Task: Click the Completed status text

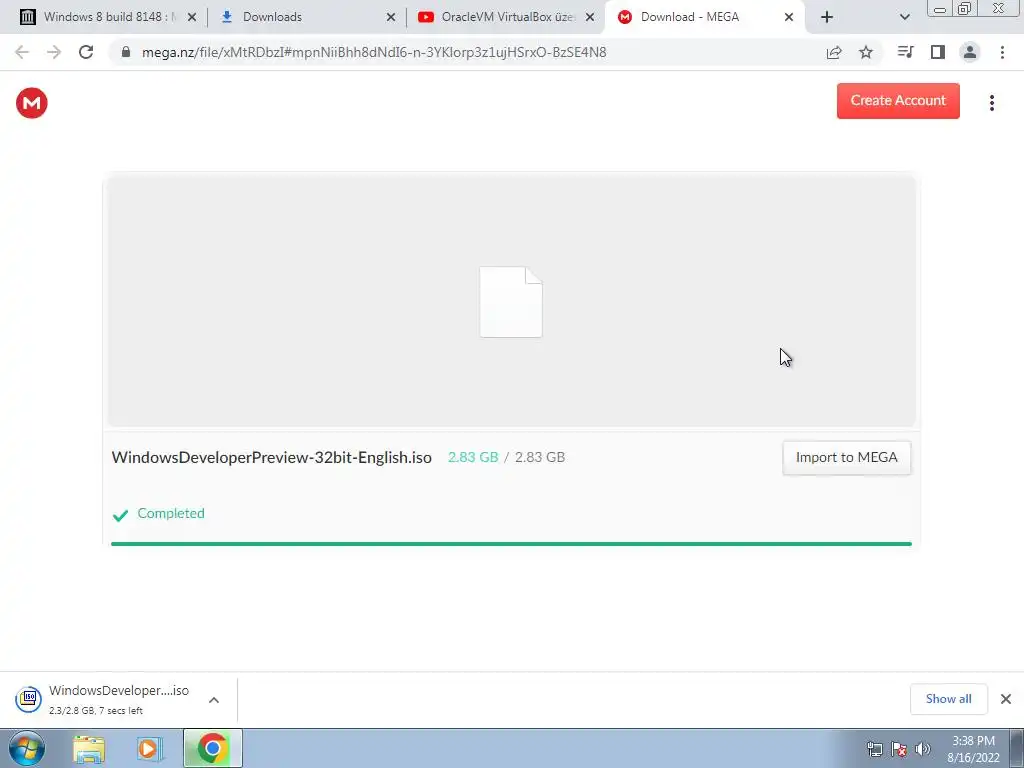Action: (171, 513)
